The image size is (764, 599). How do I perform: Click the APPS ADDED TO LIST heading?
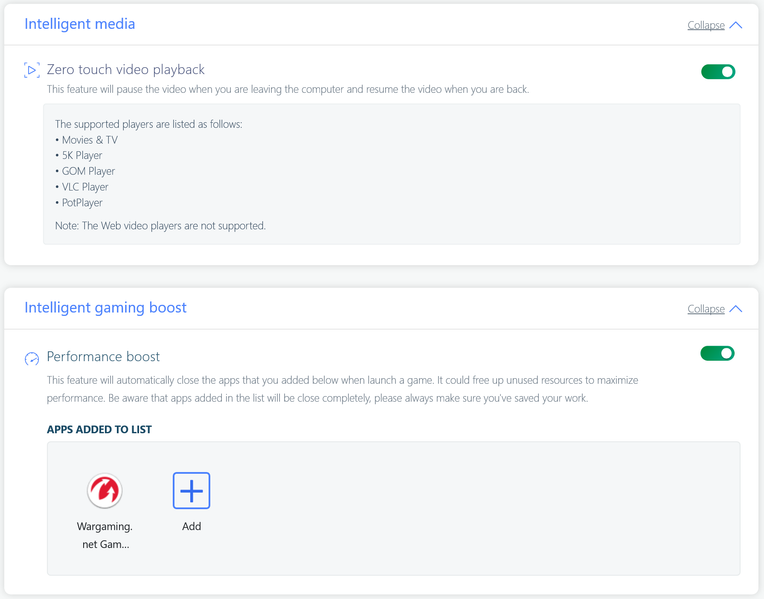99,430
